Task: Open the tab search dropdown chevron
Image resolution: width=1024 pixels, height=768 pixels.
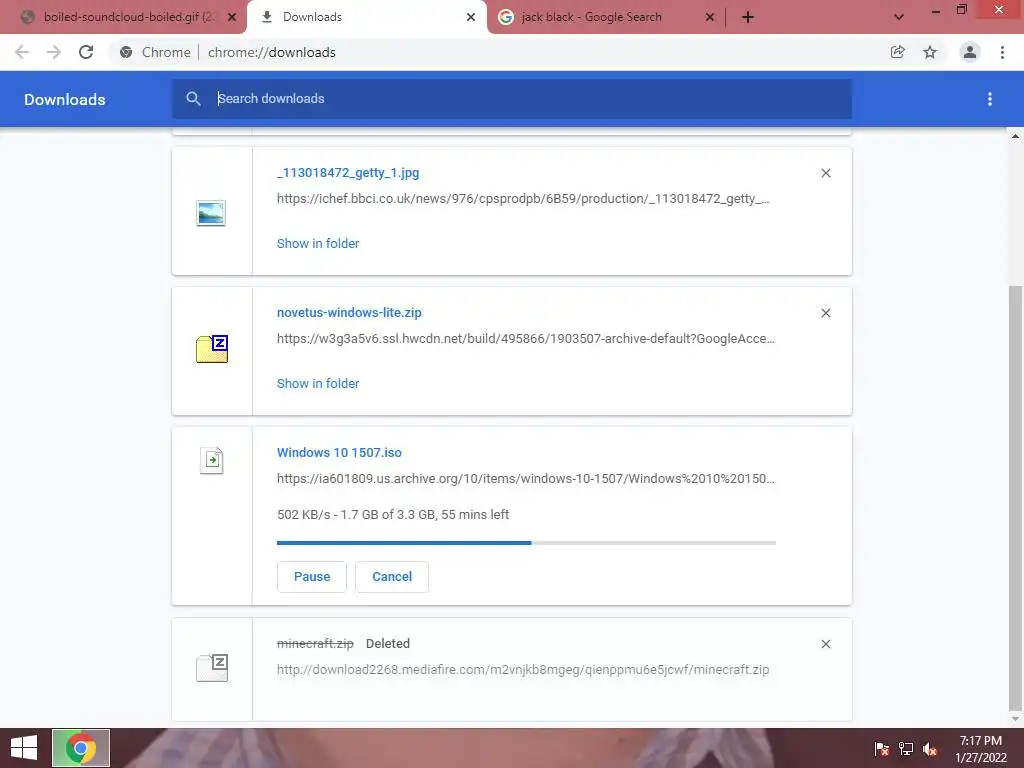Action: pyautogui.click(x=899, y=17)
